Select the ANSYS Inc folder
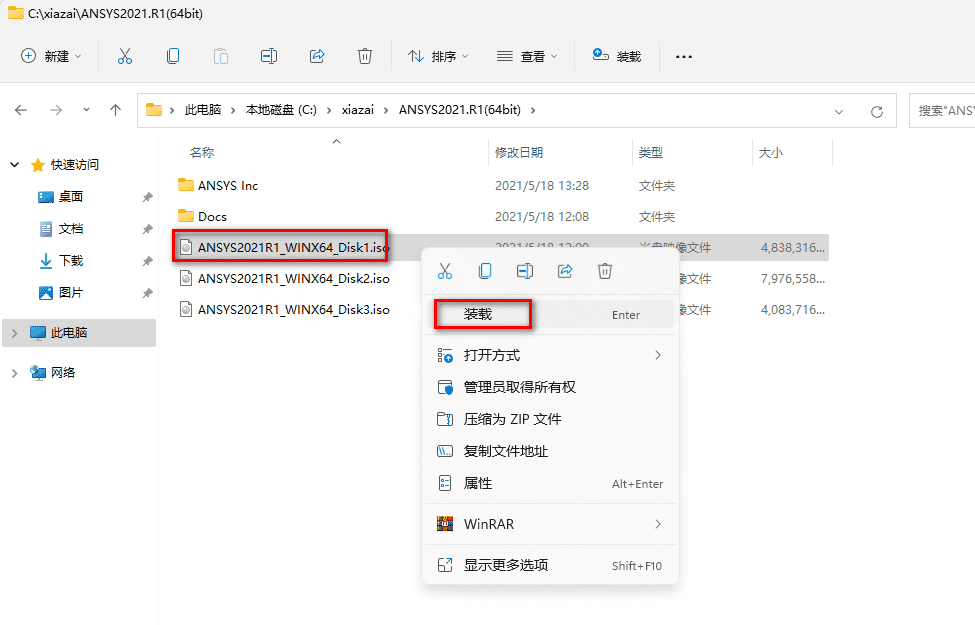The image size is (975, 625). point(227,186)
